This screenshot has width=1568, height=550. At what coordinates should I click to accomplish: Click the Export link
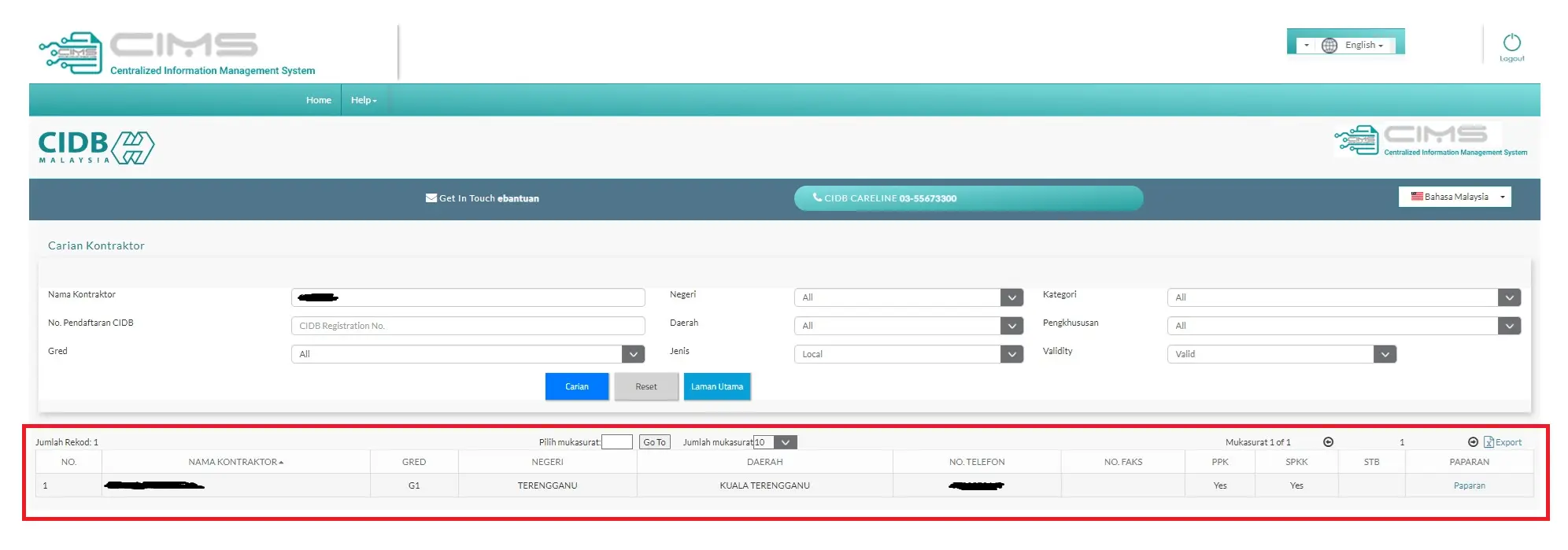click(x=1508, y=442)
